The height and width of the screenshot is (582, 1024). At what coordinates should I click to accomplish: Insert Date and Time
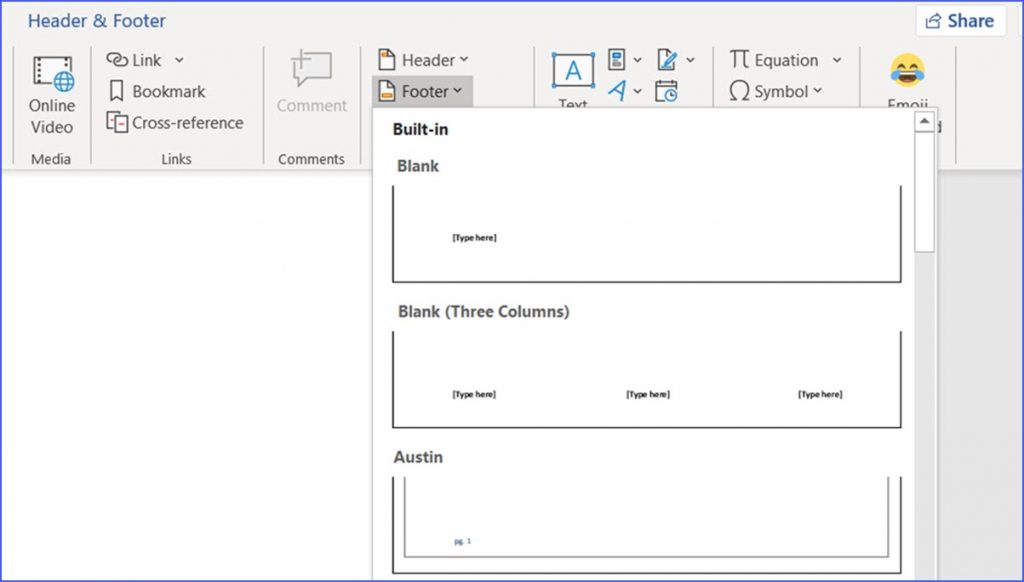[x=666, y=90]
